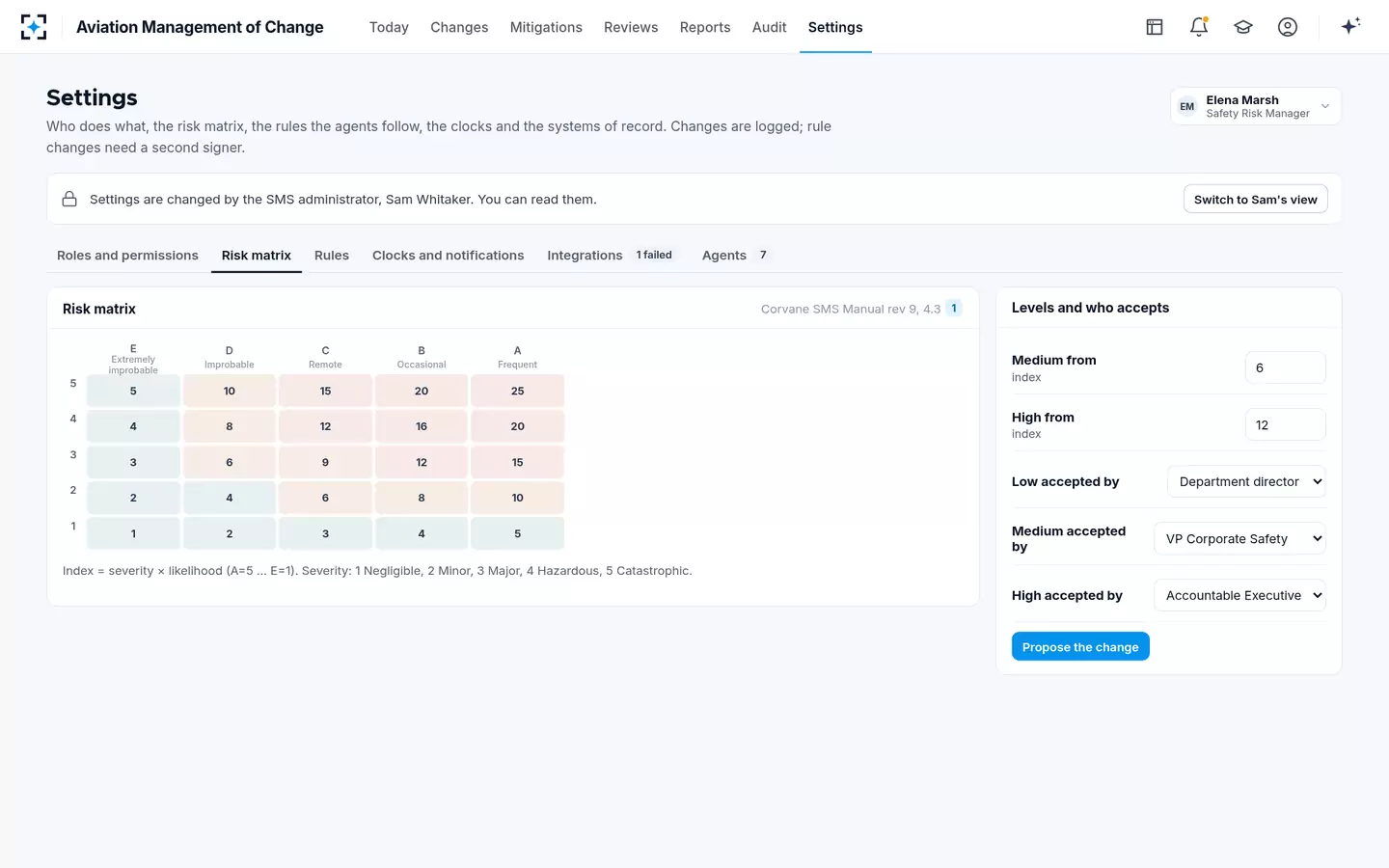The image size is (1389, 868).
Task: Open the Medium accepted by dropdown
Action: [1239, 538]
